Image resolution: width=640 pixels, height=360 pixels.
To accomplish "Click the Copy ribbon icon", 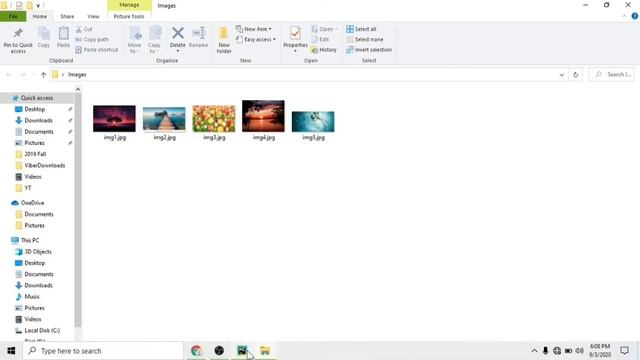I will point(44,37).
